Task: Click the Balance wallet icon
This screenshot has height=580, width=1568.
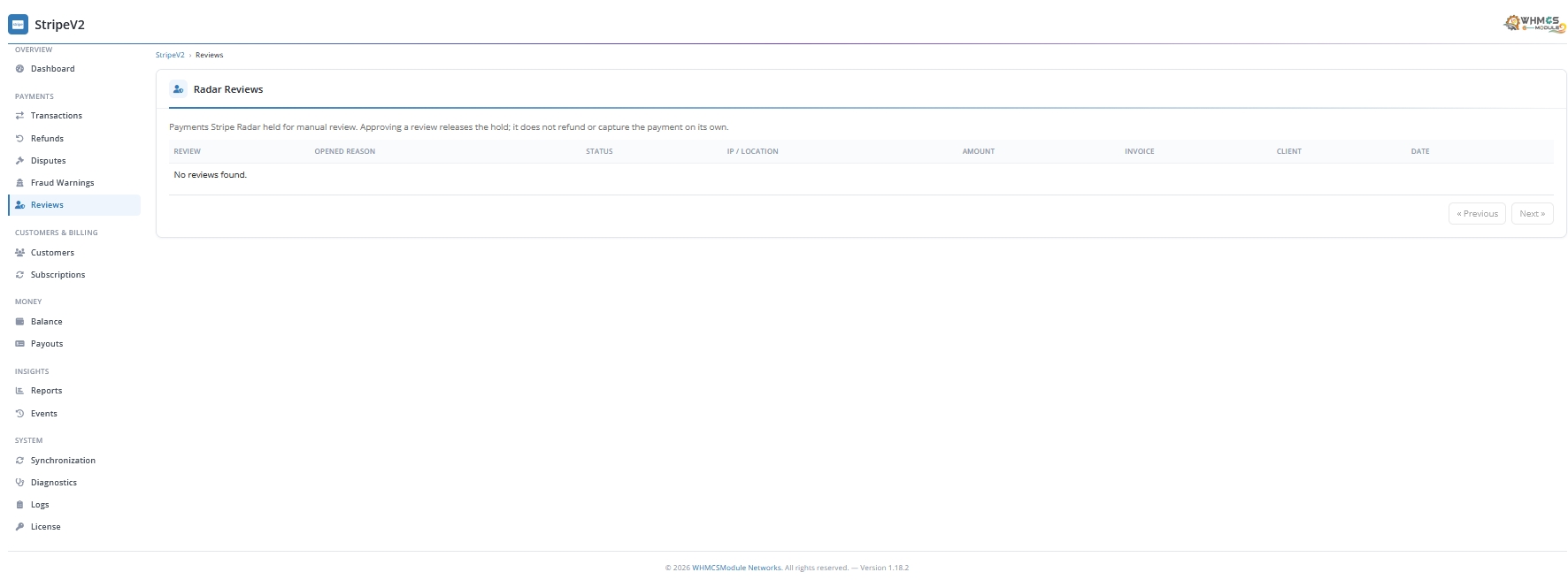Action: [x=19, y=322]
